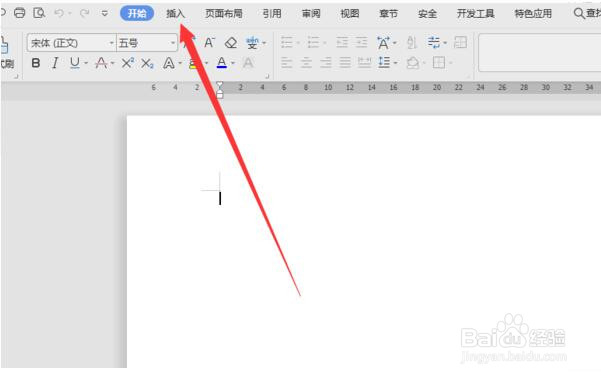Click the increase indent icon
Screen dimensions: 601x378
tap(362, 42)
